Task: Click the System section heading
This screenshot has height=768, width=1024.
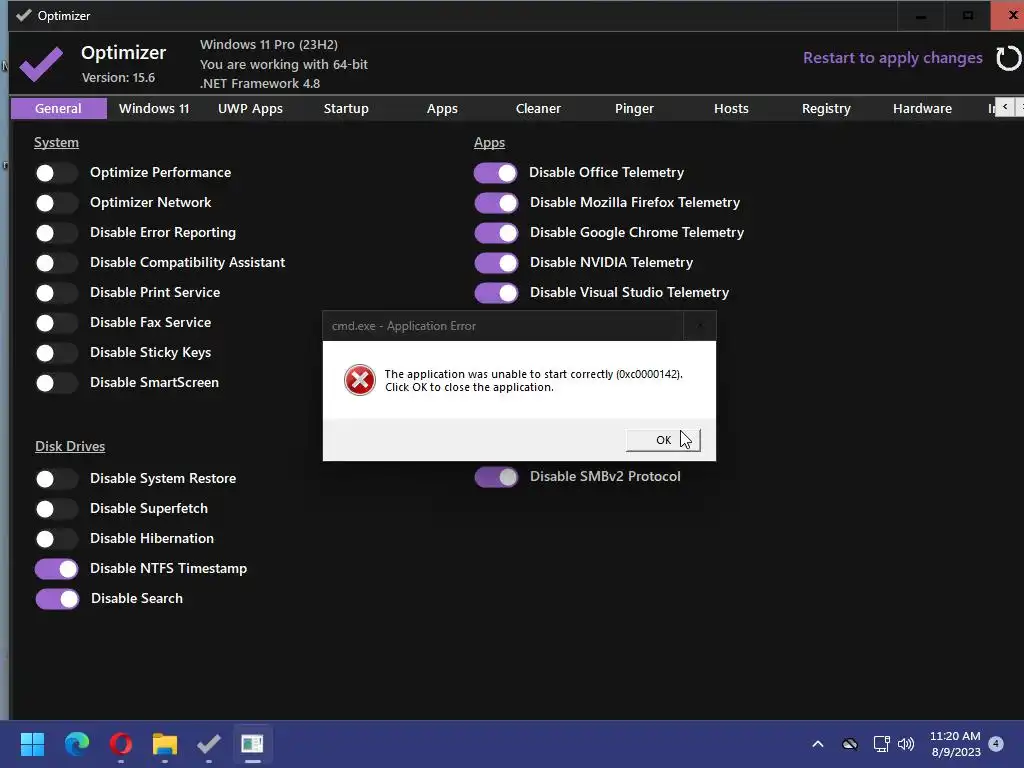Action: (x=56, y=142)
